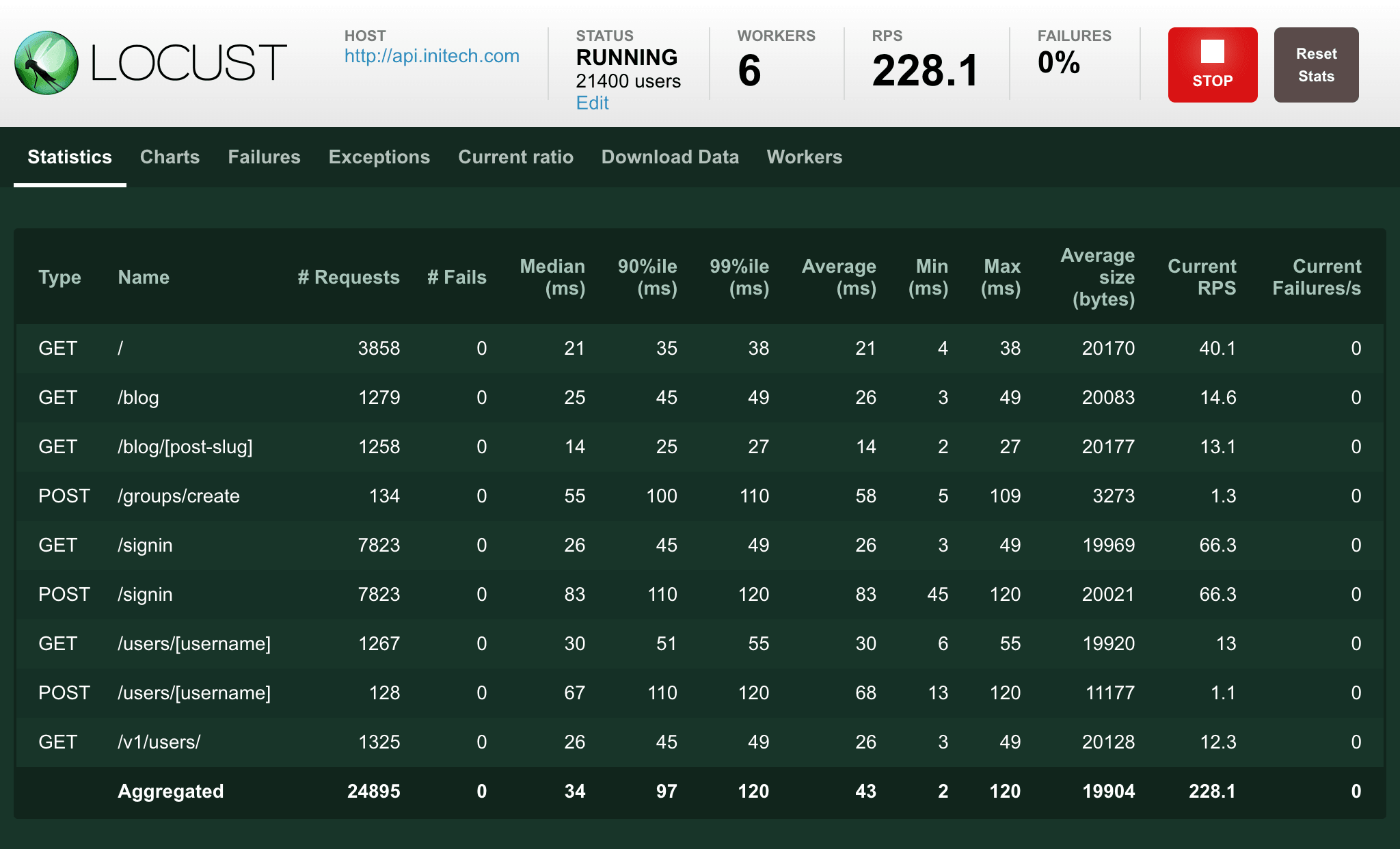Click the Locust grasshopper logo icon
Image resolution: width=1400 pixels, height=849 pixels.
tap(46, 63)
